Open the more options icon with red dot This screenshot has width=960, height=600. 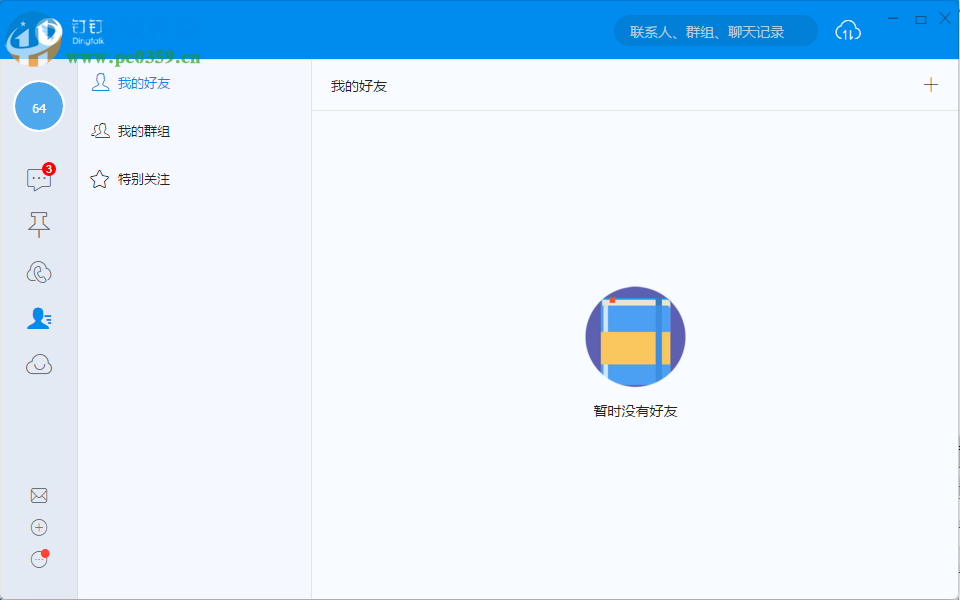tap(39, 558)
